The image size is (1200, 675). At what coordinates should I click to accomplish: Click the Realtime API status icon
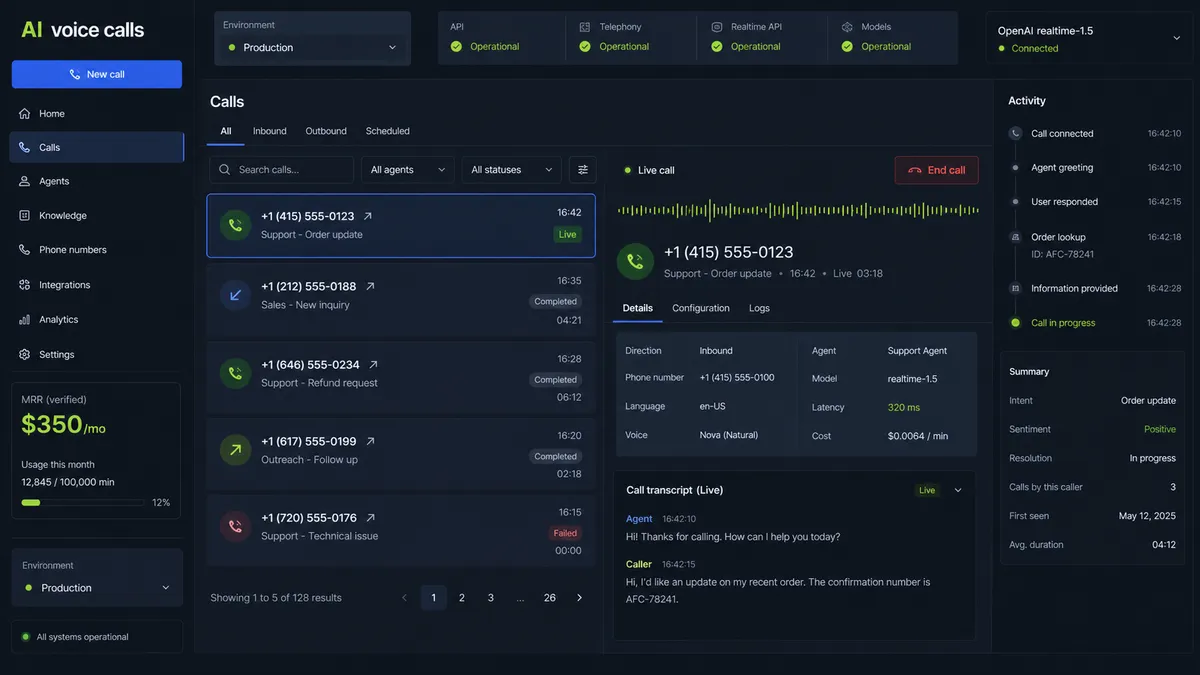717,27
